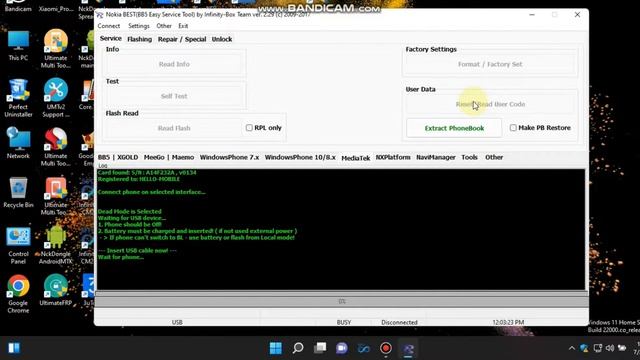
Task: Click the Nokia BEST taskbar icon
Action: (x=408, y=349)
